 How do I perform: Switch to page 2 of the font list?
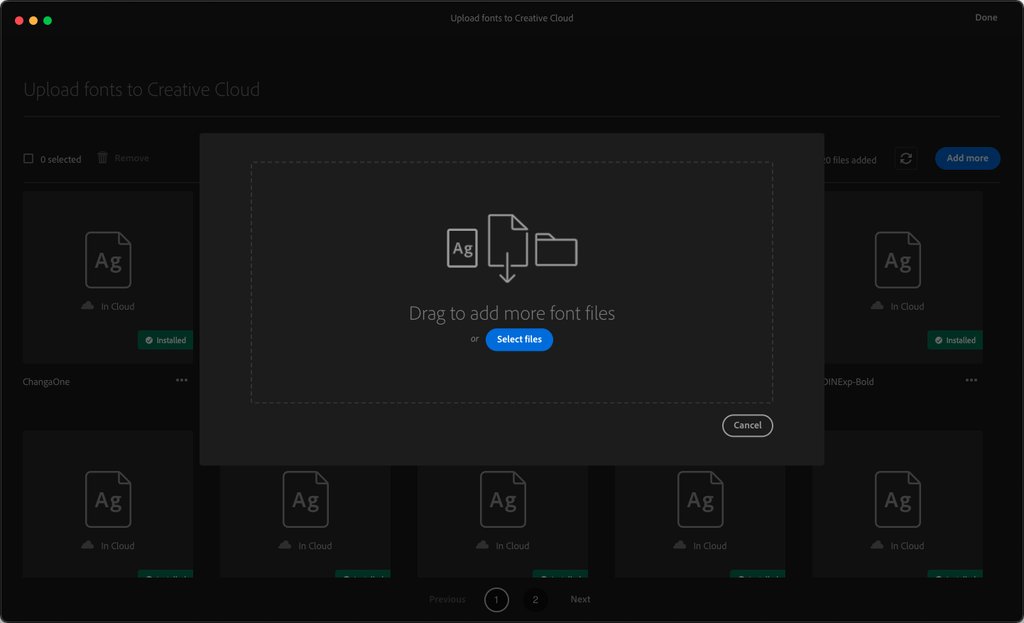(535, 599)
